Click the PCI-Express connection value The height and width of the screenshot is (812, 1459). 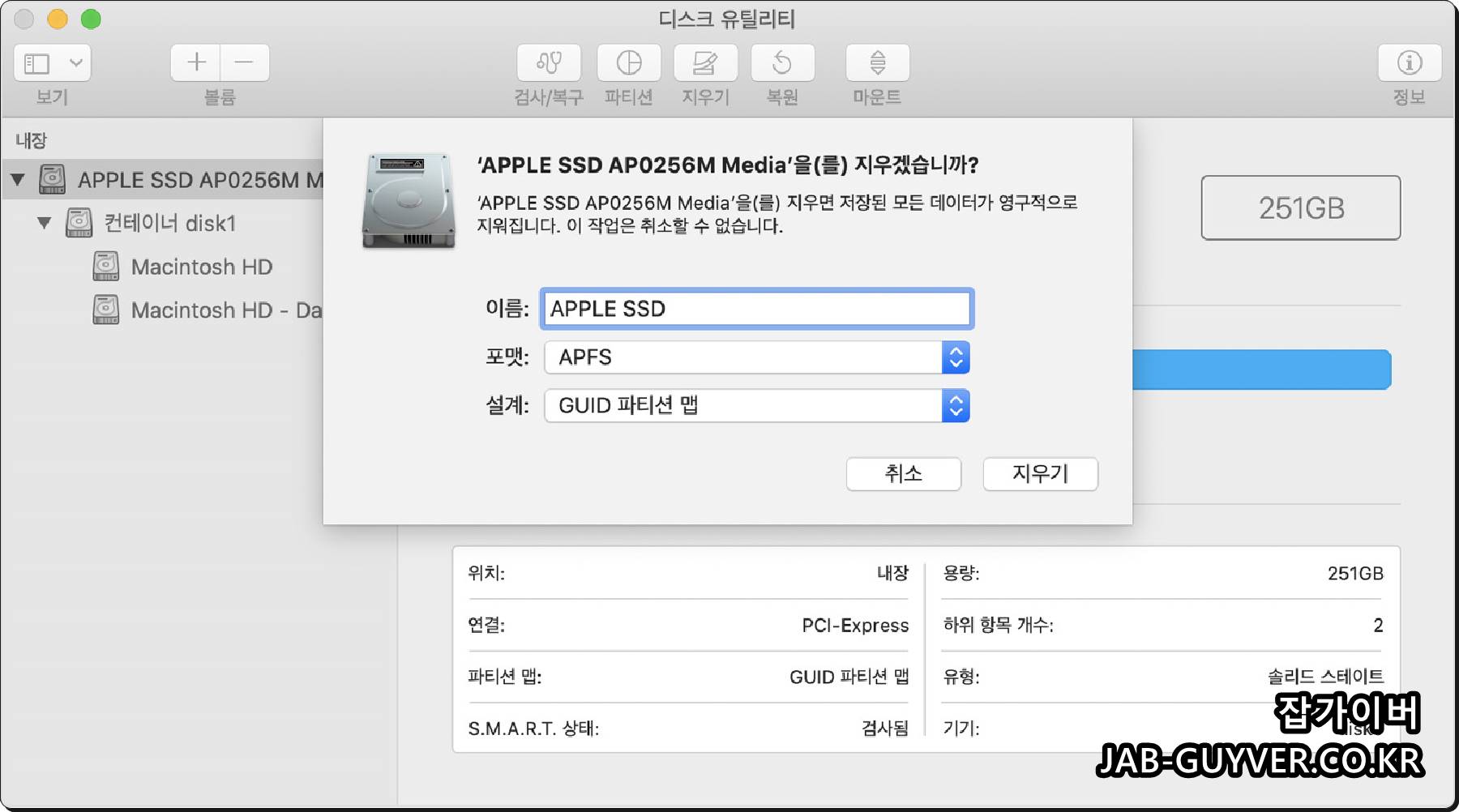click(855, 625)
